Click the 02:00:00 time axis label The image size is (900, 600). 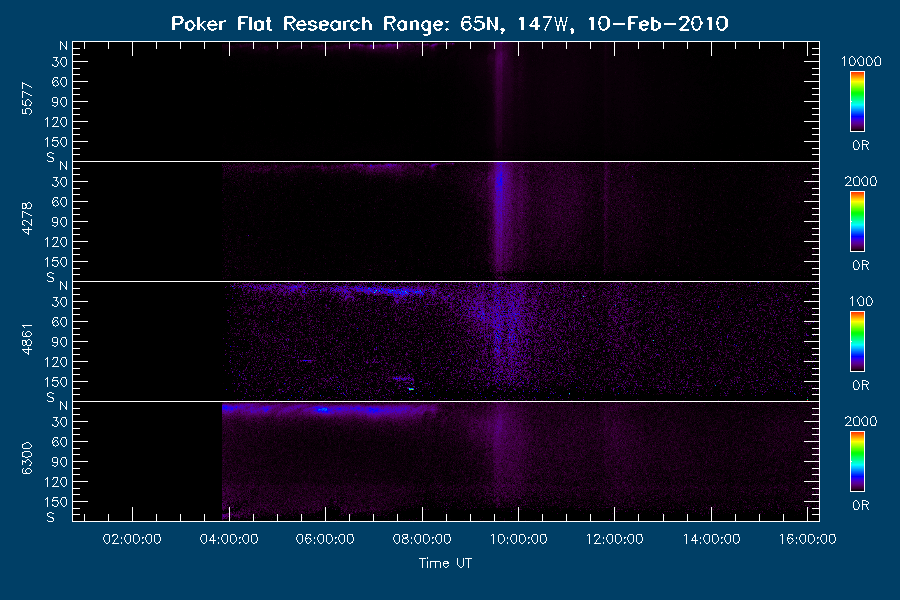[x=132, y=539]
